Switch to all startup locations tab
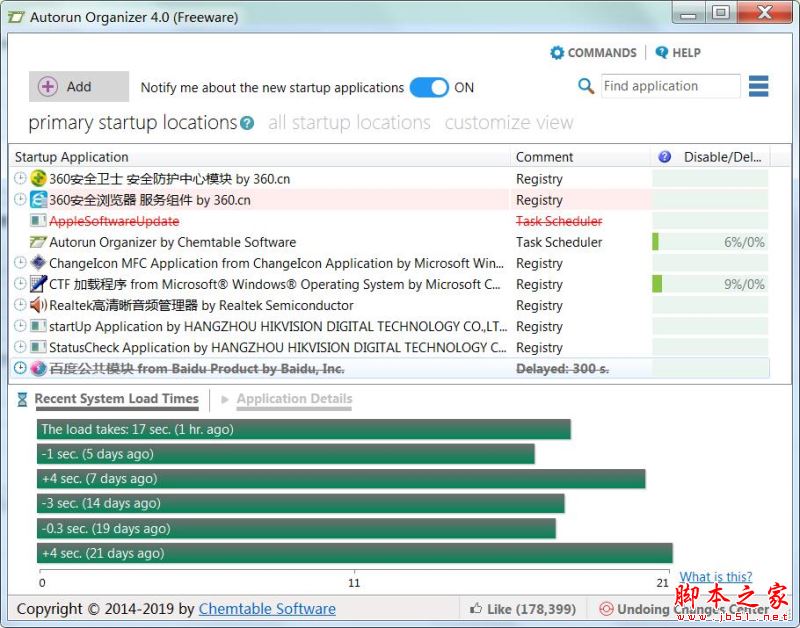This screenshot has width=800, height=628. pos(349,122)
